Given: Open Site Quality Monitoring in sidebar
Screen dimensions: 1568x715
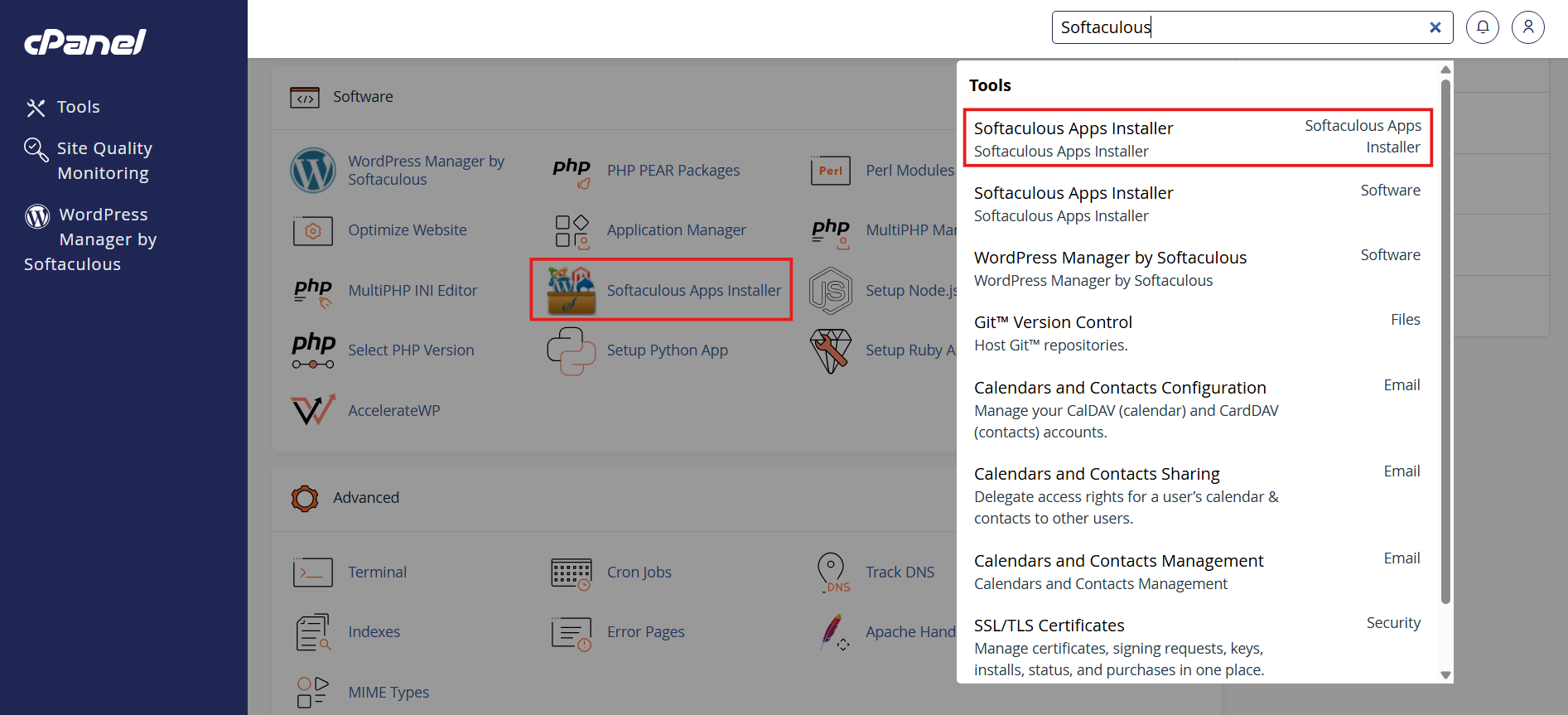Looking at the screenshot, I should (x=104, y=161).
